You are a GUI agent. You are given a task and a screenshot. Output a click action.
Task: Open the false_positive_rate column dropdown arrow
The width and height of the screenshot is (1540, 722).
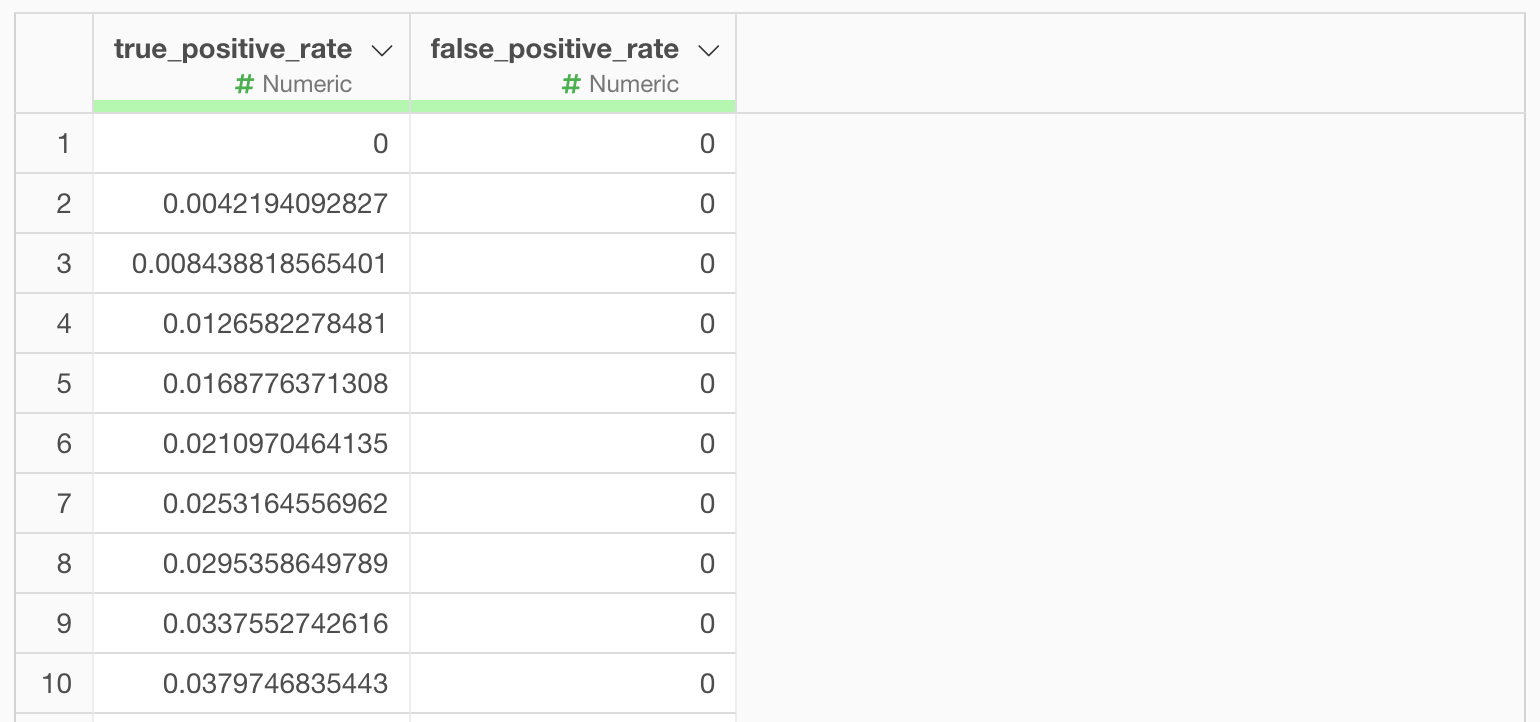[x=708, y=51]
